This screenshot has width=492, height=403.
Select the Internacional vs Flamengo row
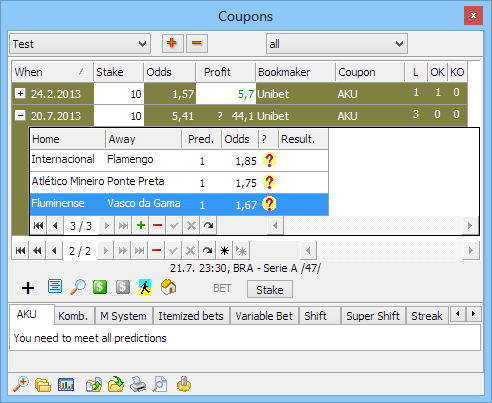click(x=179, y=161)
